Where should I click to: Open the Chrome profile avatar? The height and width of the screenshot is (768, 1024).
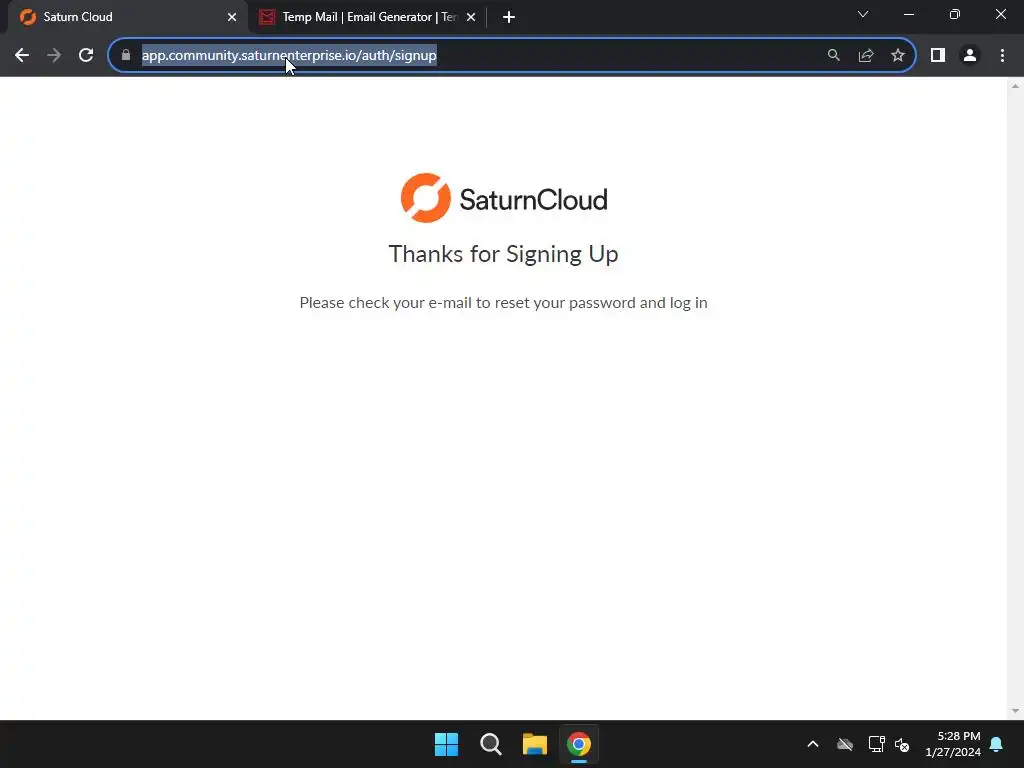pos(970,56)
